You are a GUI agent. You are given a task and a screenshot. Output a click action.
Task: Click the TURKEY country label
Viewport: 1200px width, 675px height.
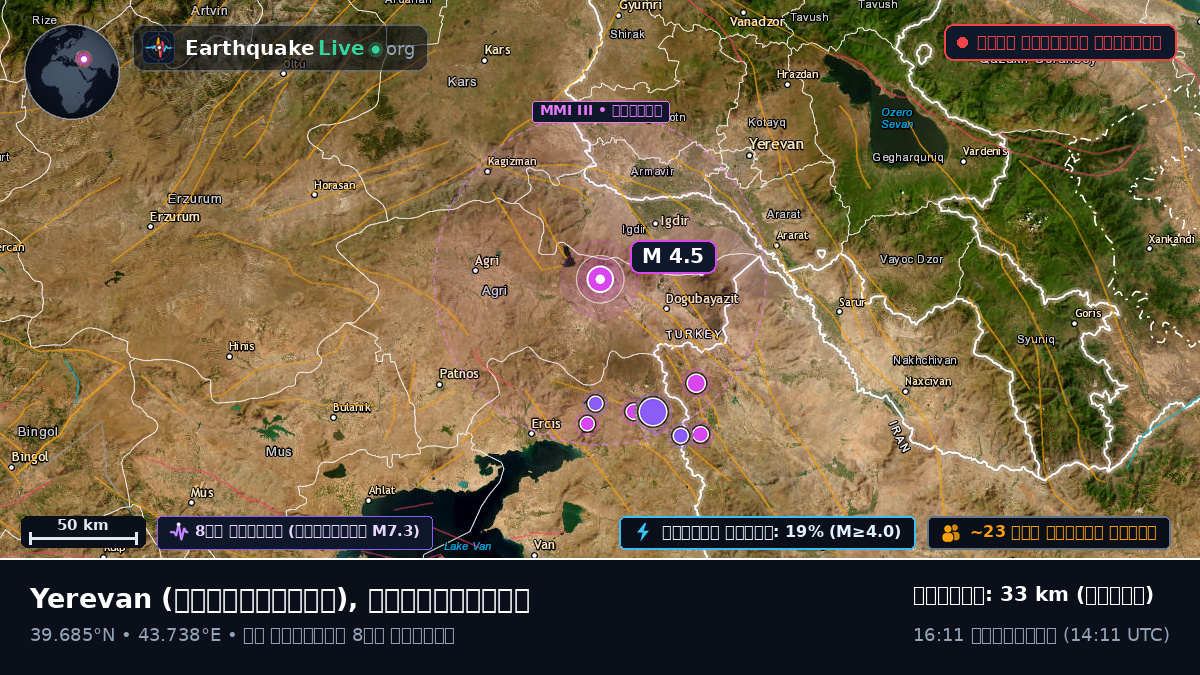[694, 334]
